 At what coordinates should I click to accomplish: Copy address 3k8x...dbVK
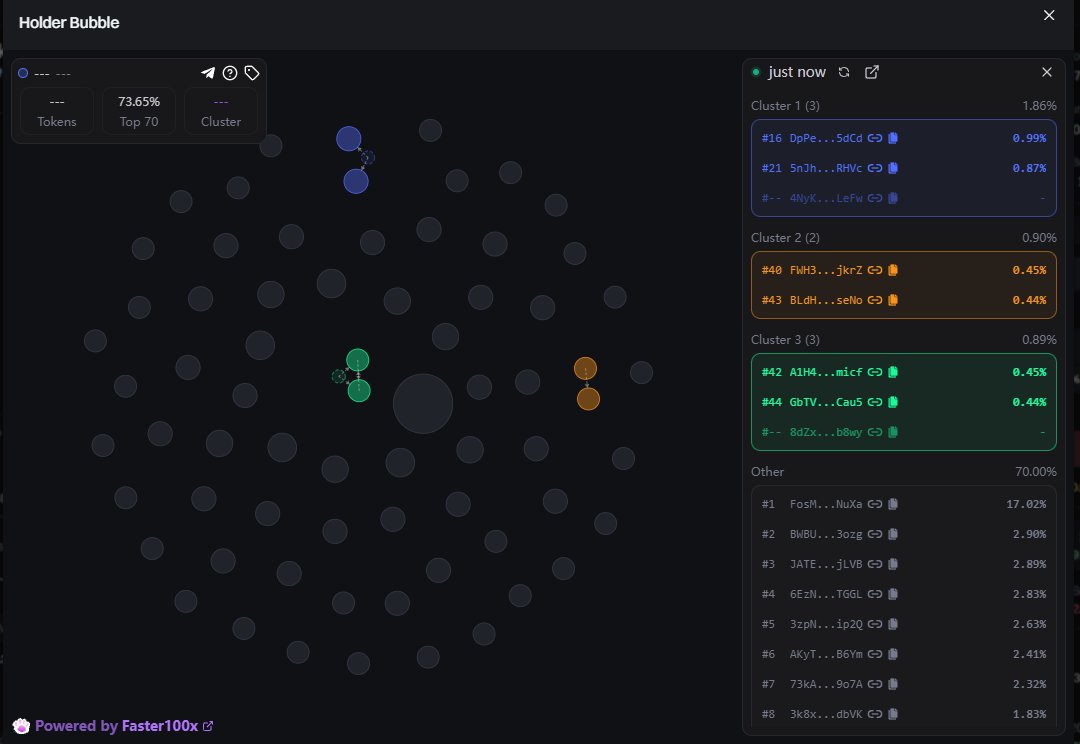click(893, 714)
